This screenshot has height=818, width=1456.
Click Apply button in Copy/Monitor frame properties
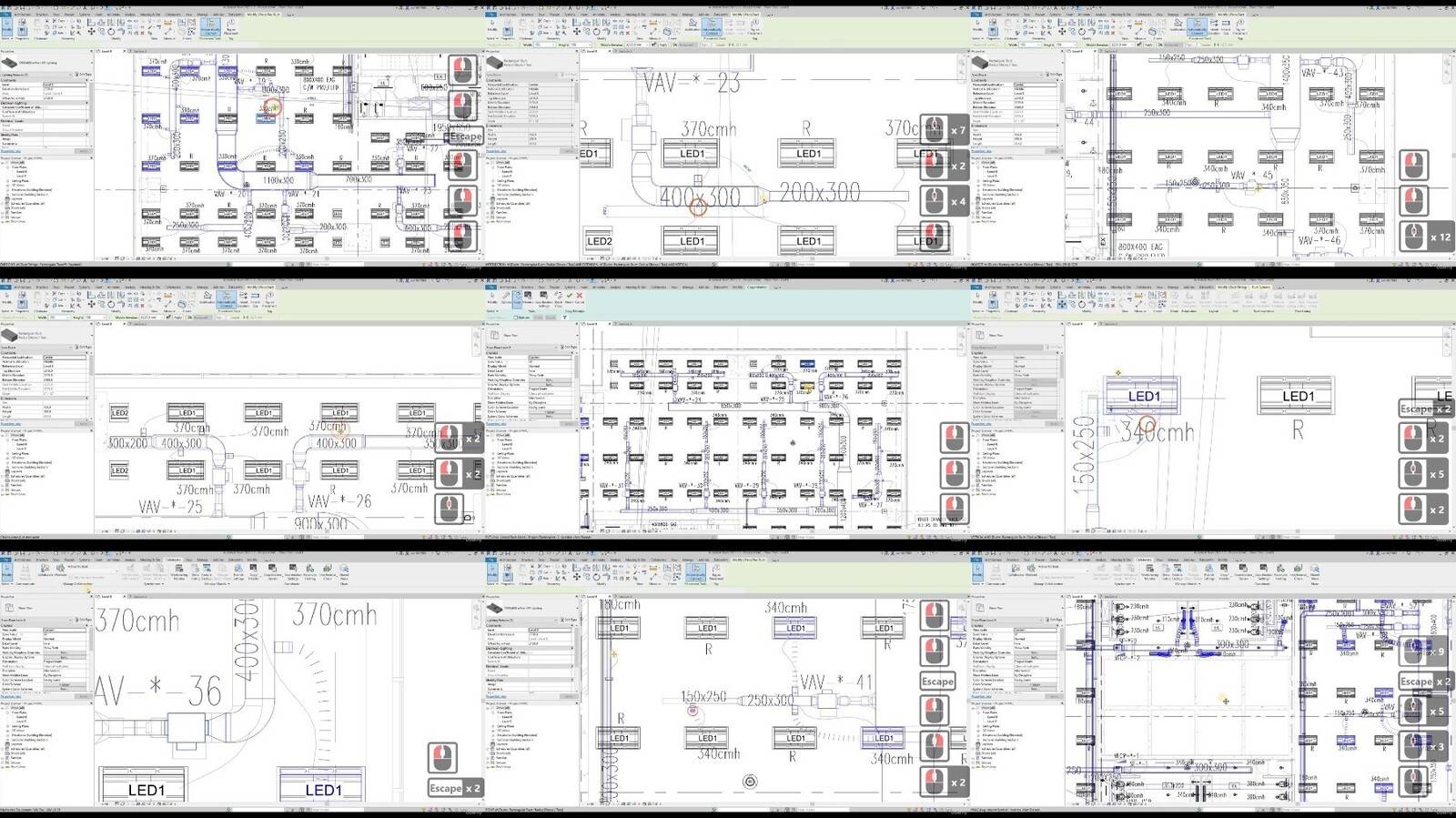(x=567, y=423)
